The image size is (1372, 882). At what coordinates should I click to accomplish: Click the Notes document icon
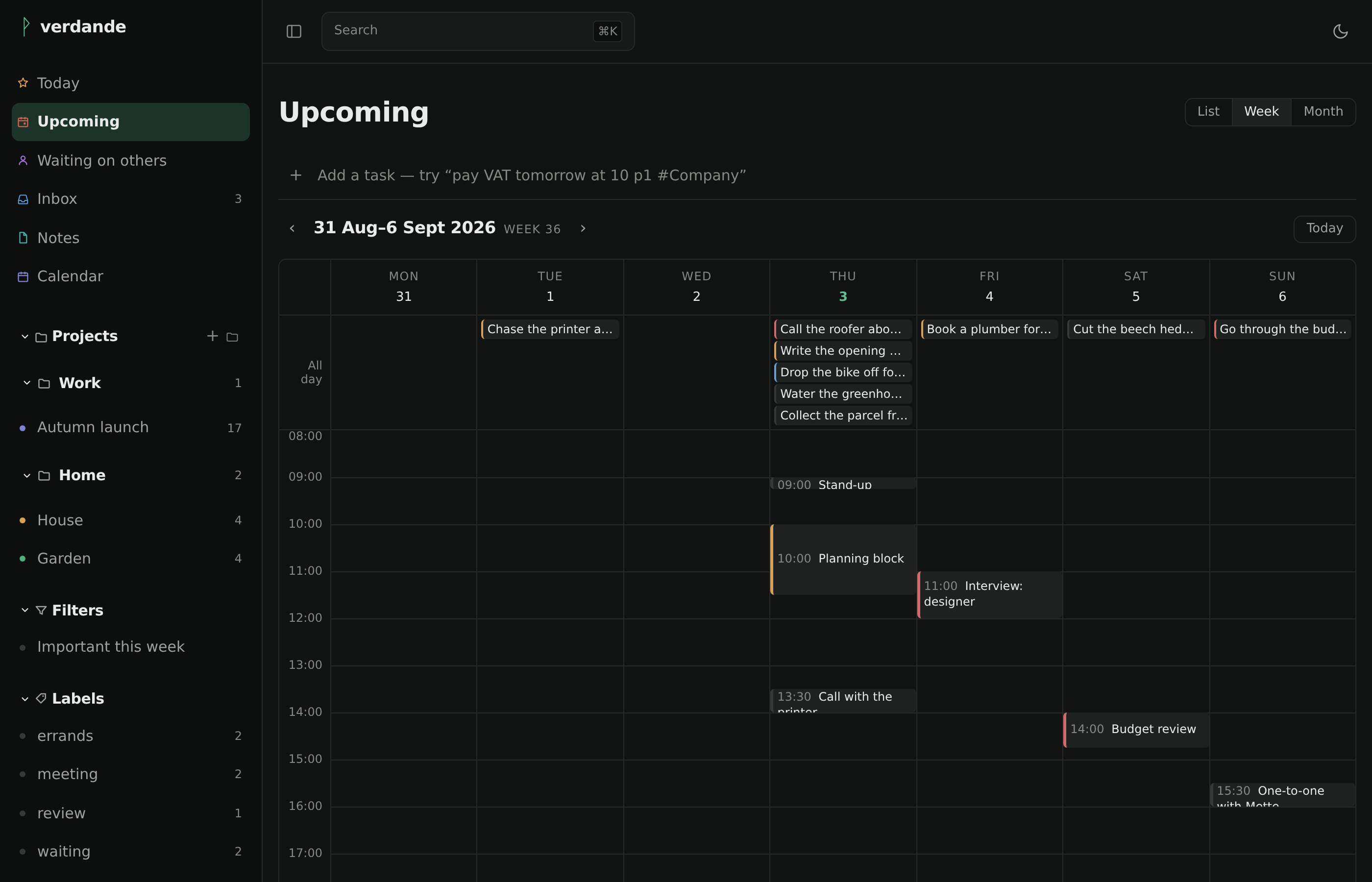tap(23, 238)
